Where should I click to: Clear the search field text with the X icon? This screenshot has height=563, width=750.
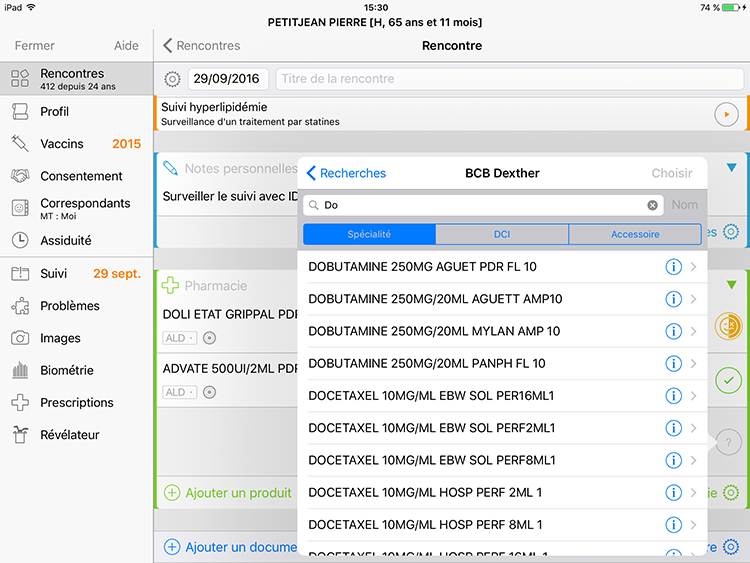(652, 205)
